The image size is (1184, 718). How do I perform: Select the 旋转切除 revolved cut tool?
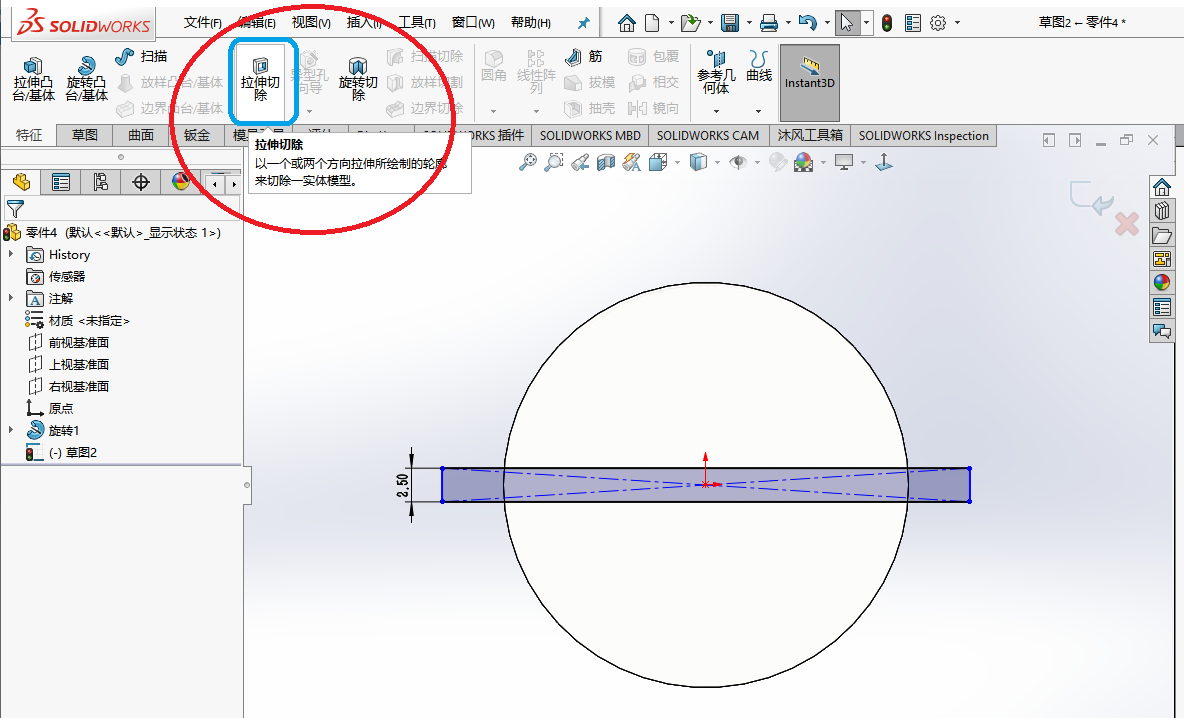coord(358,79)
